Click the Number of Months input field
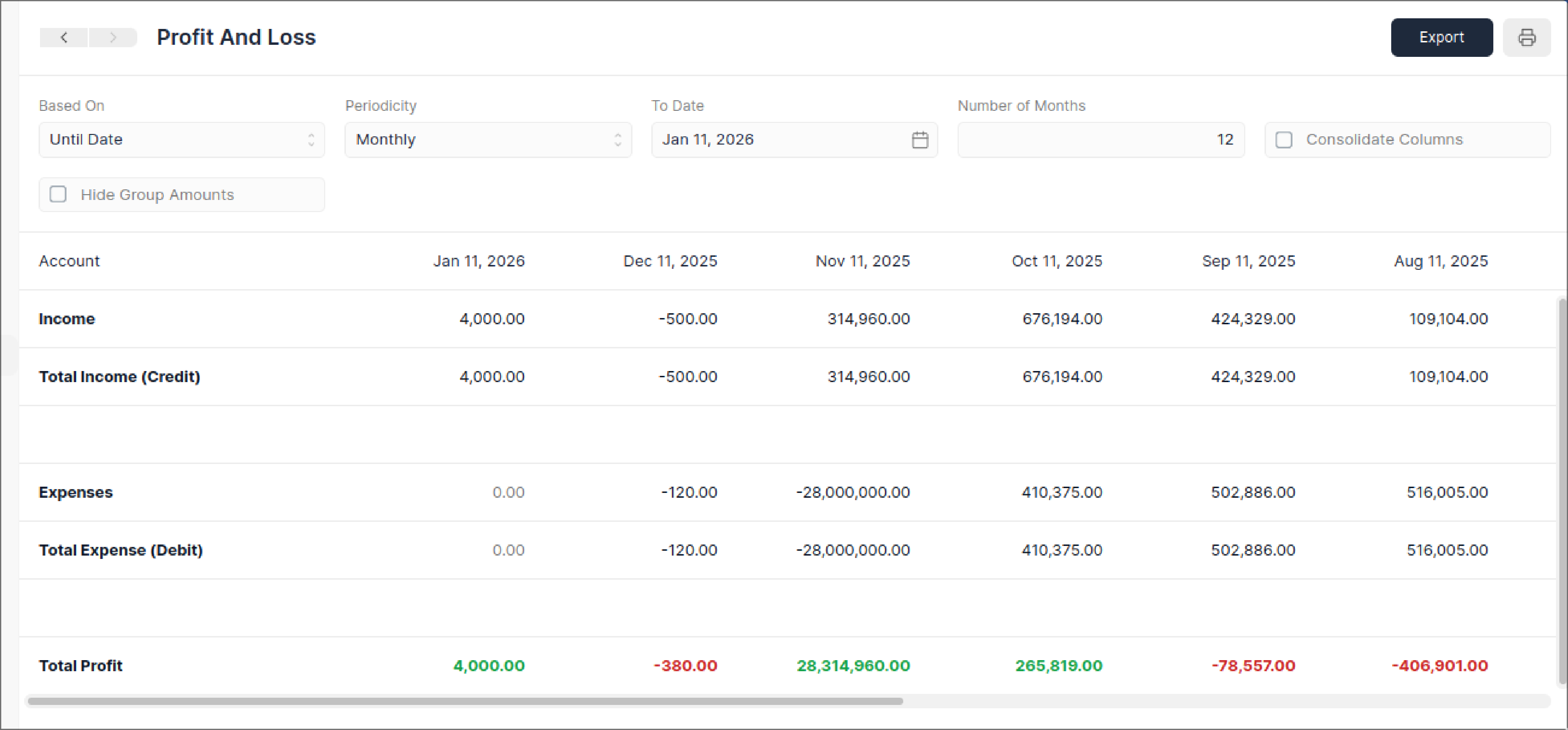The width and height of the screenshot is (1568, 730). [x=1101, y=139]
